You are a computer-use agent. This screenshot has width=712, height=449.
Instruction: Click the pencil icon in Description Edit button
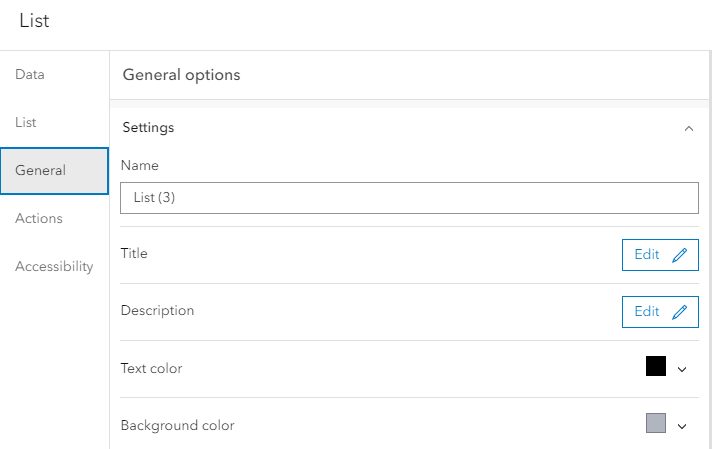679,312
